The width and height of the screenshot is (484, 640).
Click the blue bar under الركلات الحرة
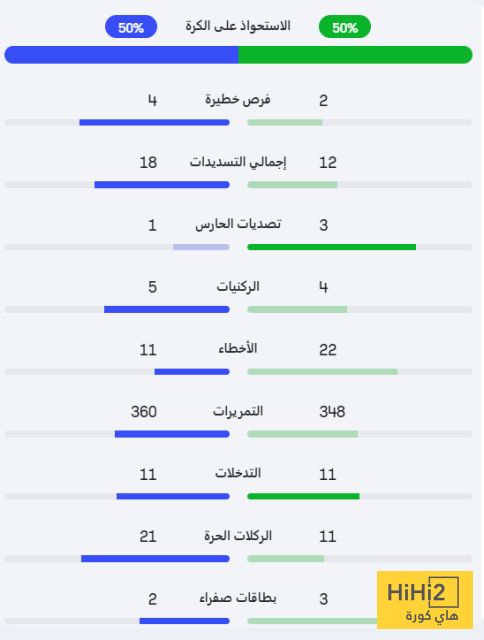pos(155,558)
